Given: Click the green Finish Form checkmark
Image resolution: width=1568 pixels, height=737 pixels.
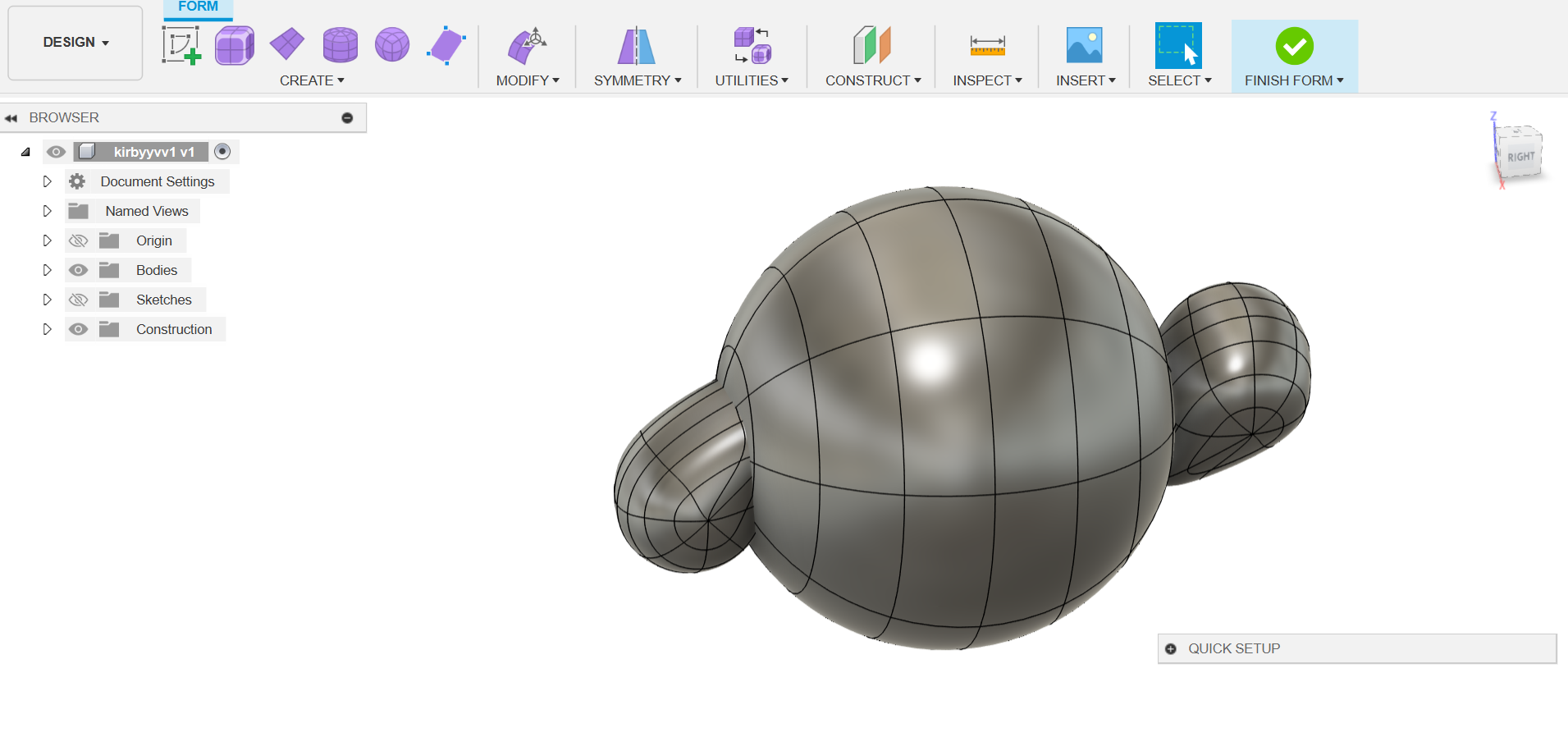Looking at the screenshot, I should (1294, 46).
